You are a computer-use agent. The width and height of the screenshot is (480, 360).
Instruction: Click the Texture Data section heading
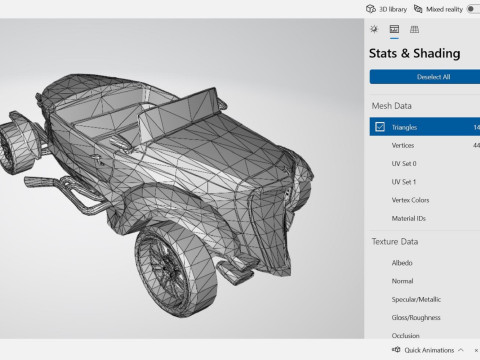[x=395, y=242]
